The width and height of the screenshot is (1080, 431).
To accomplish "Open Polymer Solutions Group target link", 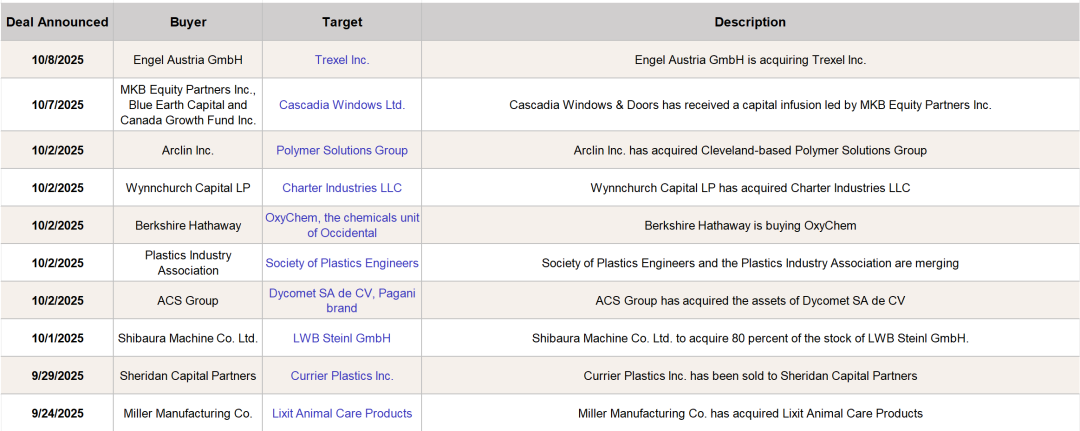I will click(x=342, y=150).
